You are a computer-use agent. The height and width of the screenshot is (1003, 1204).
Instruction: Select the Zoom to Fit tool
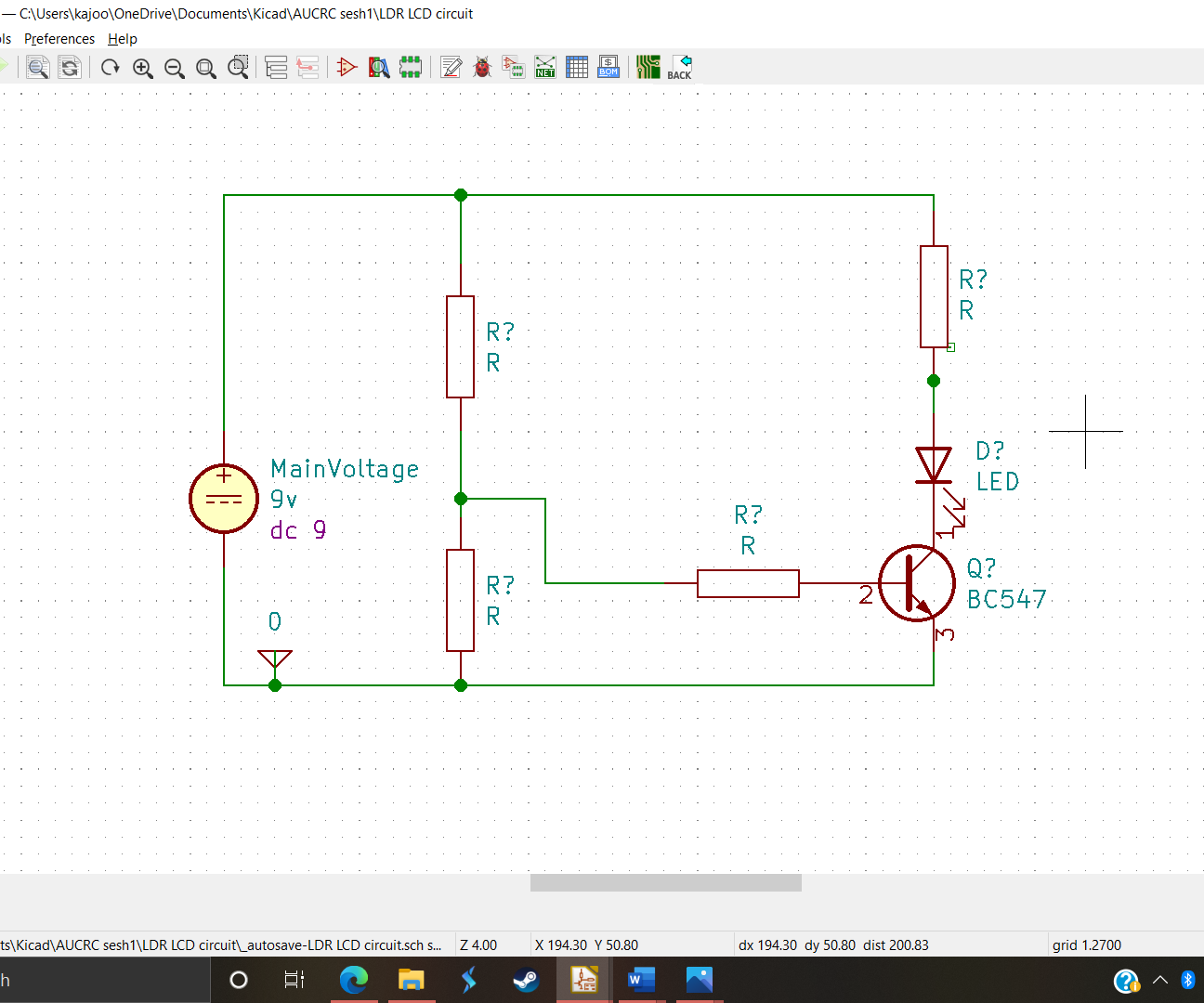[206, 67]
